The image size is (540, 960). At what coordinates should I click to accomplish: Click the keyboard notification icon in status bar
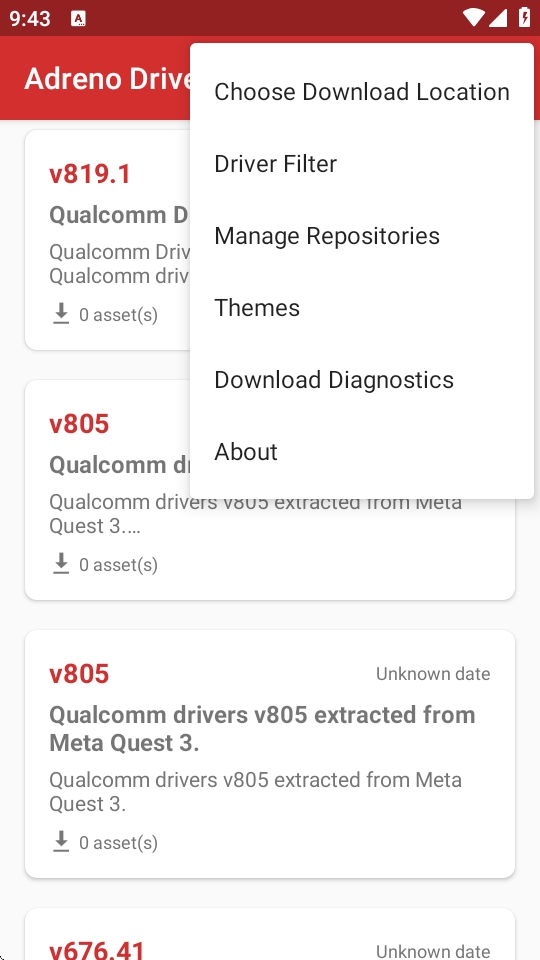(78, 18)
